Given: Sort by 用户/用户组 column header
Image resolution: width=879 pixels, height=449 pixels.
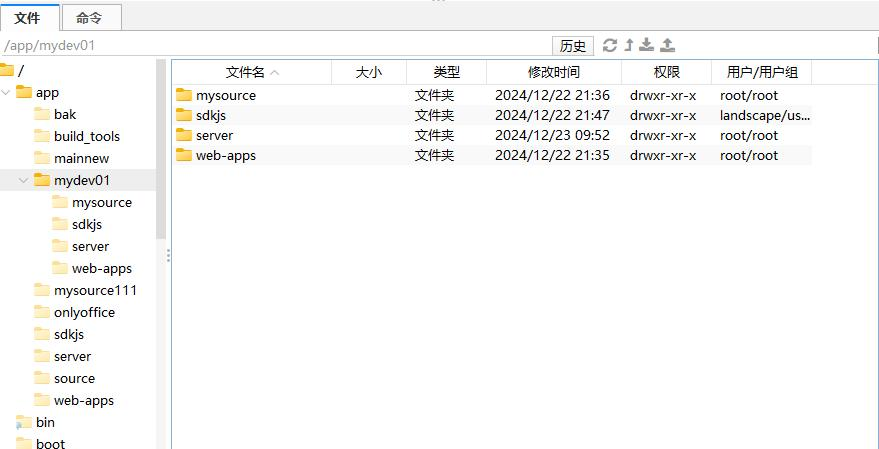Looking at the screenshot, I should pos(762,72).
